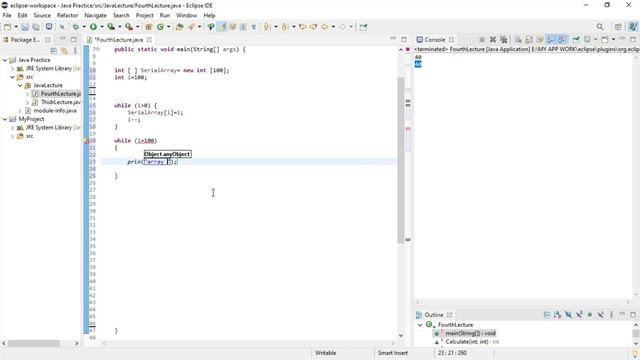
Task: Click the tip light bulb in the status bar
Action: tap(635, 354)
